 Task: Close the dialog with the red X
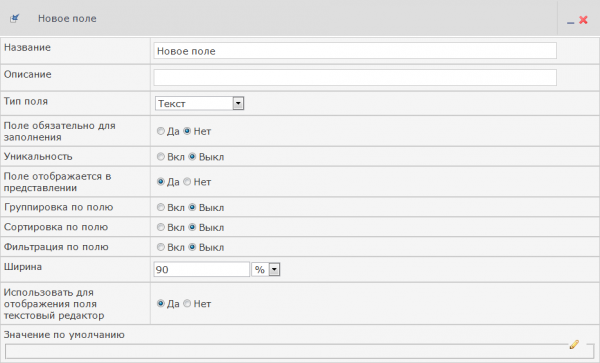584,20
